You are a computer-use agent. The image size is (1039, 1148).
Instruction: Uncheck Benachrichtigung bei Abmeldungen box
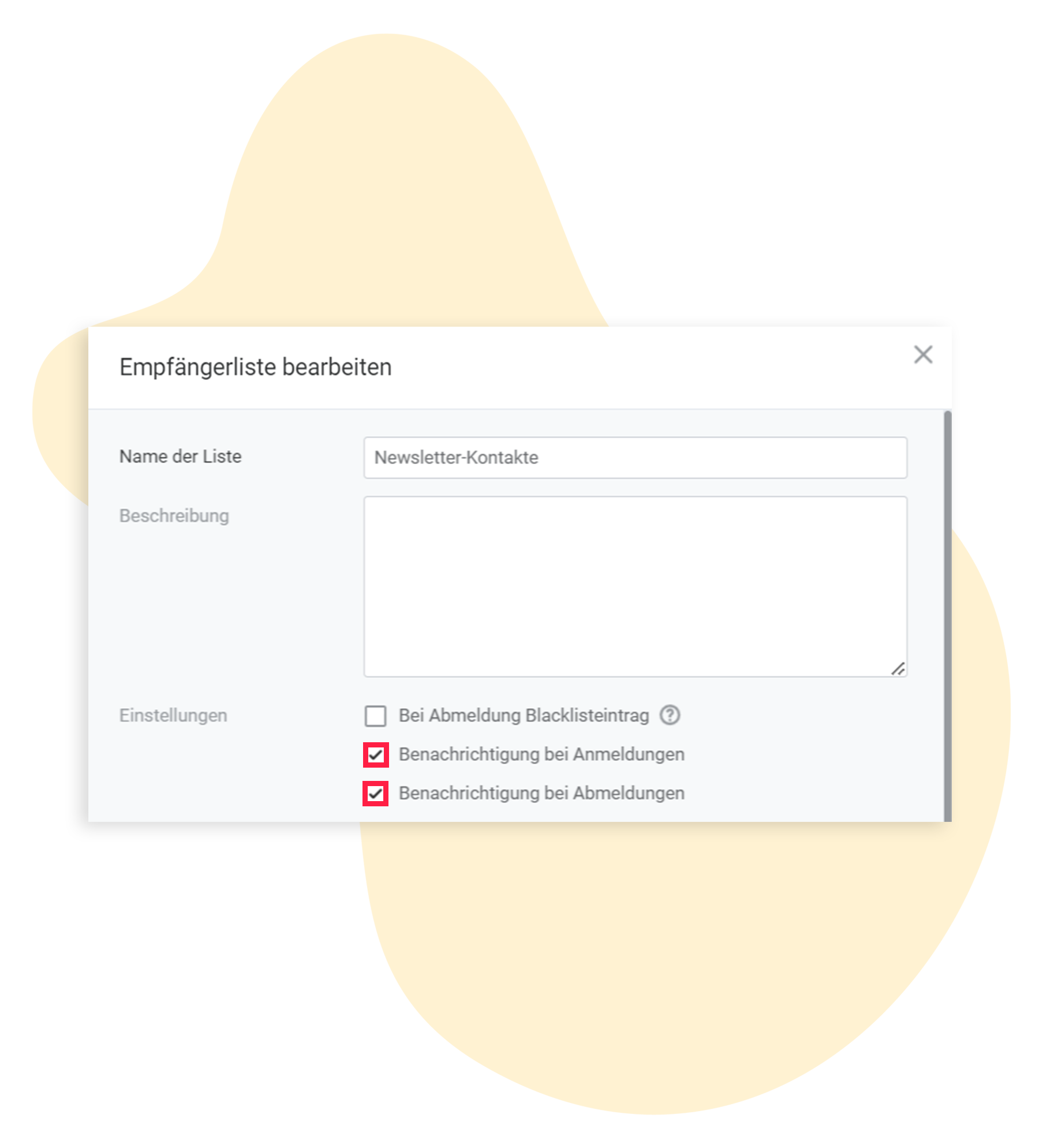coord(375,794)
